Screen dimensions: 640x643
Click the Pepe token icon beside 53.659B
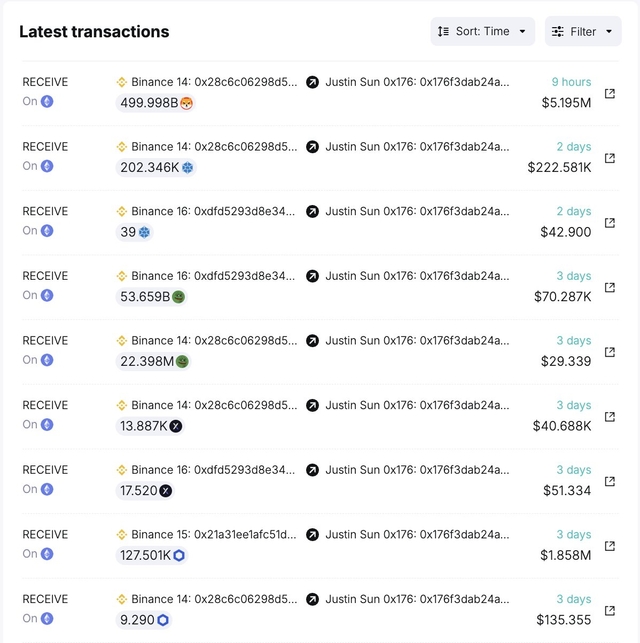coord(178,297)
